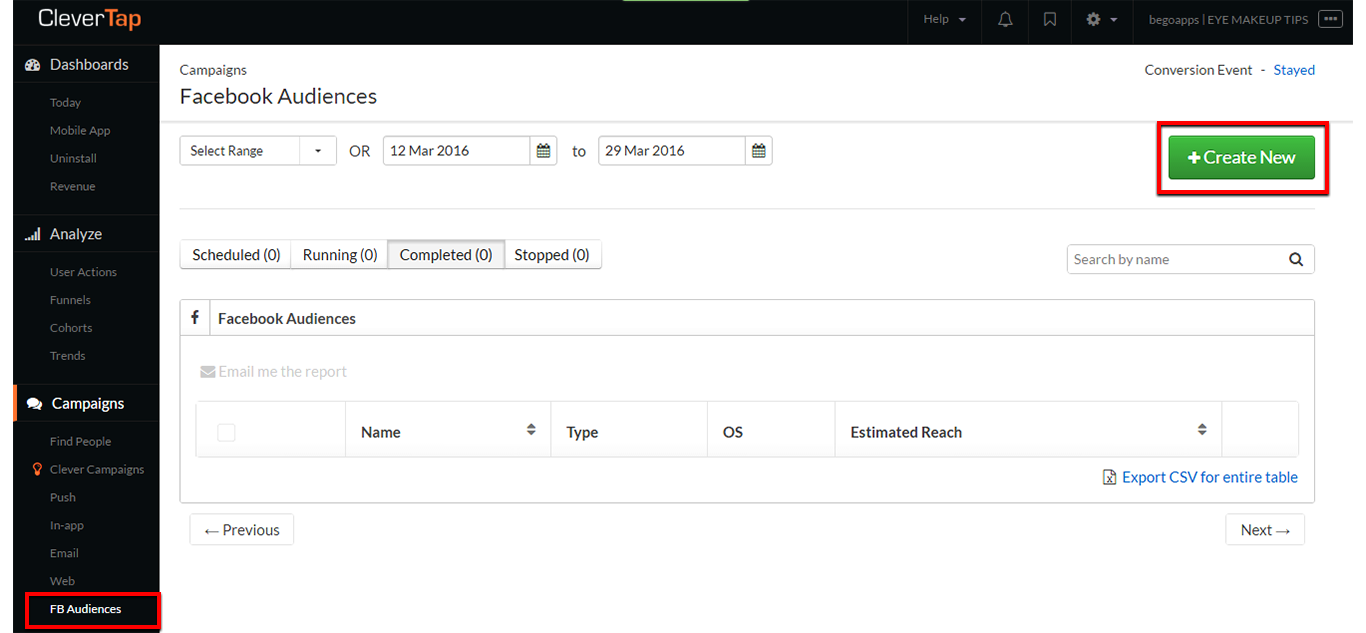Switch to the Scheduled (0) tab

point(236,255)
